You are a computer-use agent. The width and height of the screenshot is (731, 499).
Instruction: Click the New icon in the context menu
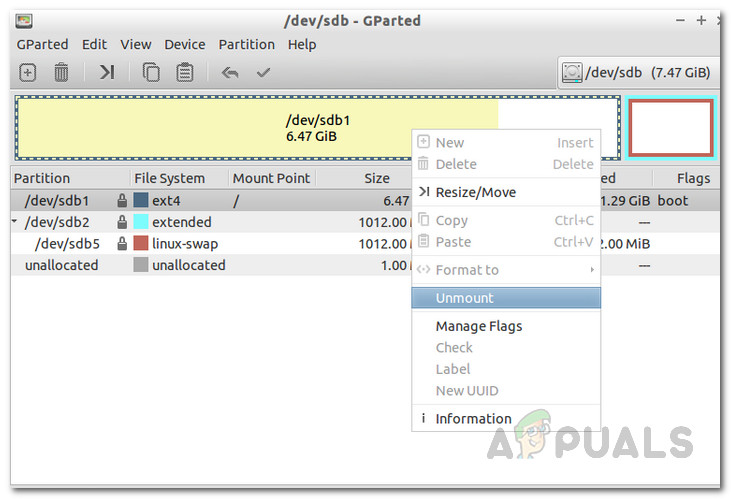click(423, 142)
